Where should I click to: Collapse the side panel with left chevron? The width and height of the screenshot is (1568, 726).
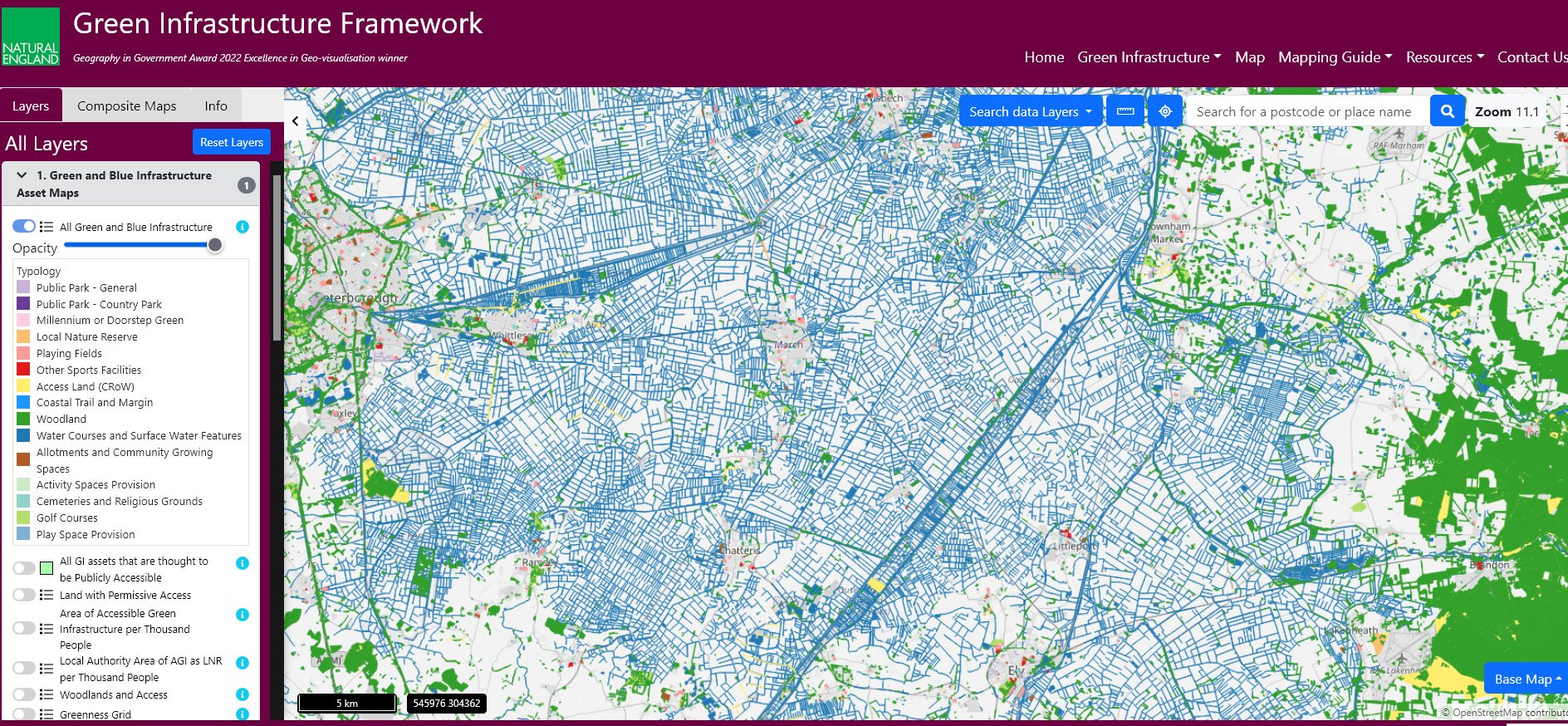296,121
